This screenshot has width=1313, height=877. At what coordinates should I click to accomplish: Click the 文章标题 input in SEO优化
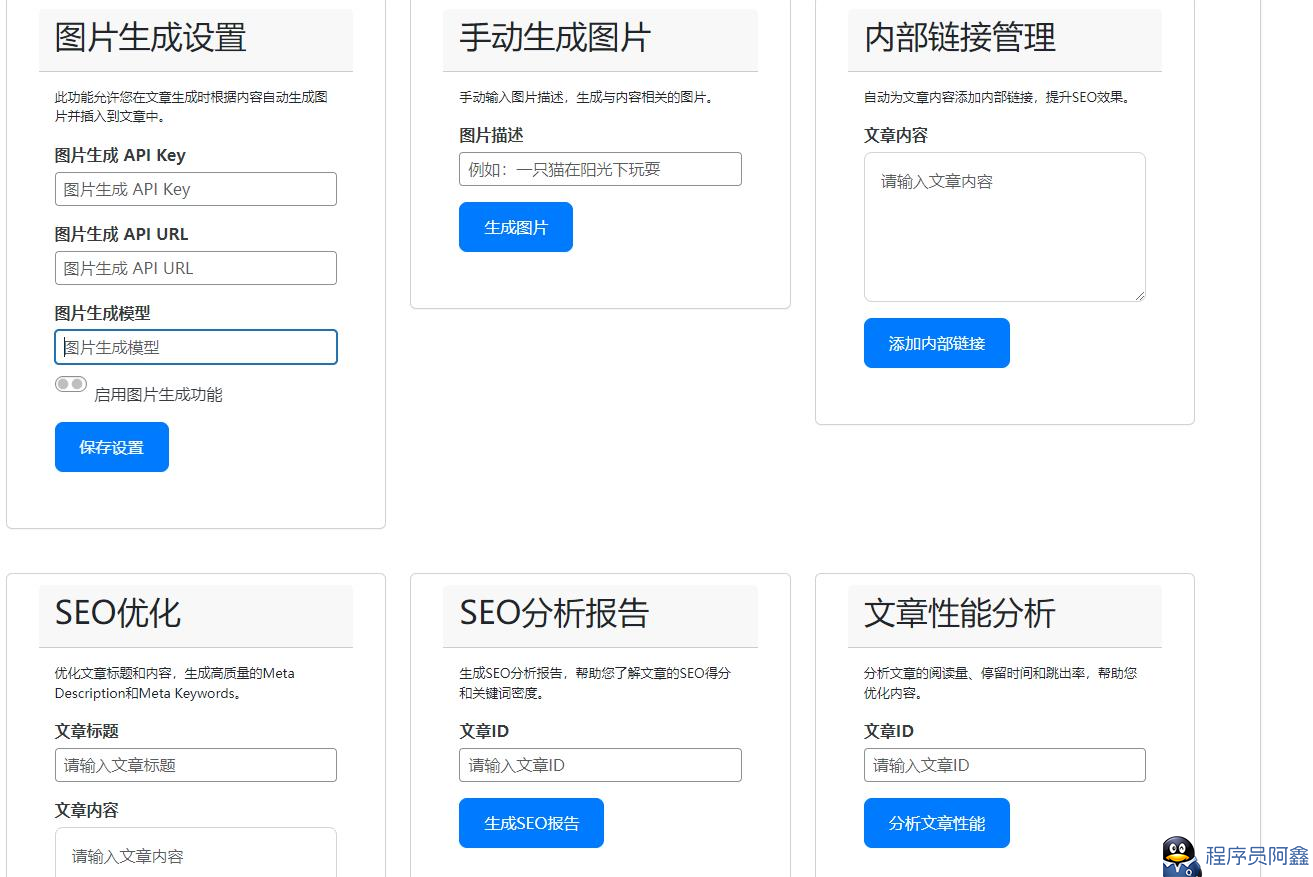(x=196, y=765)
